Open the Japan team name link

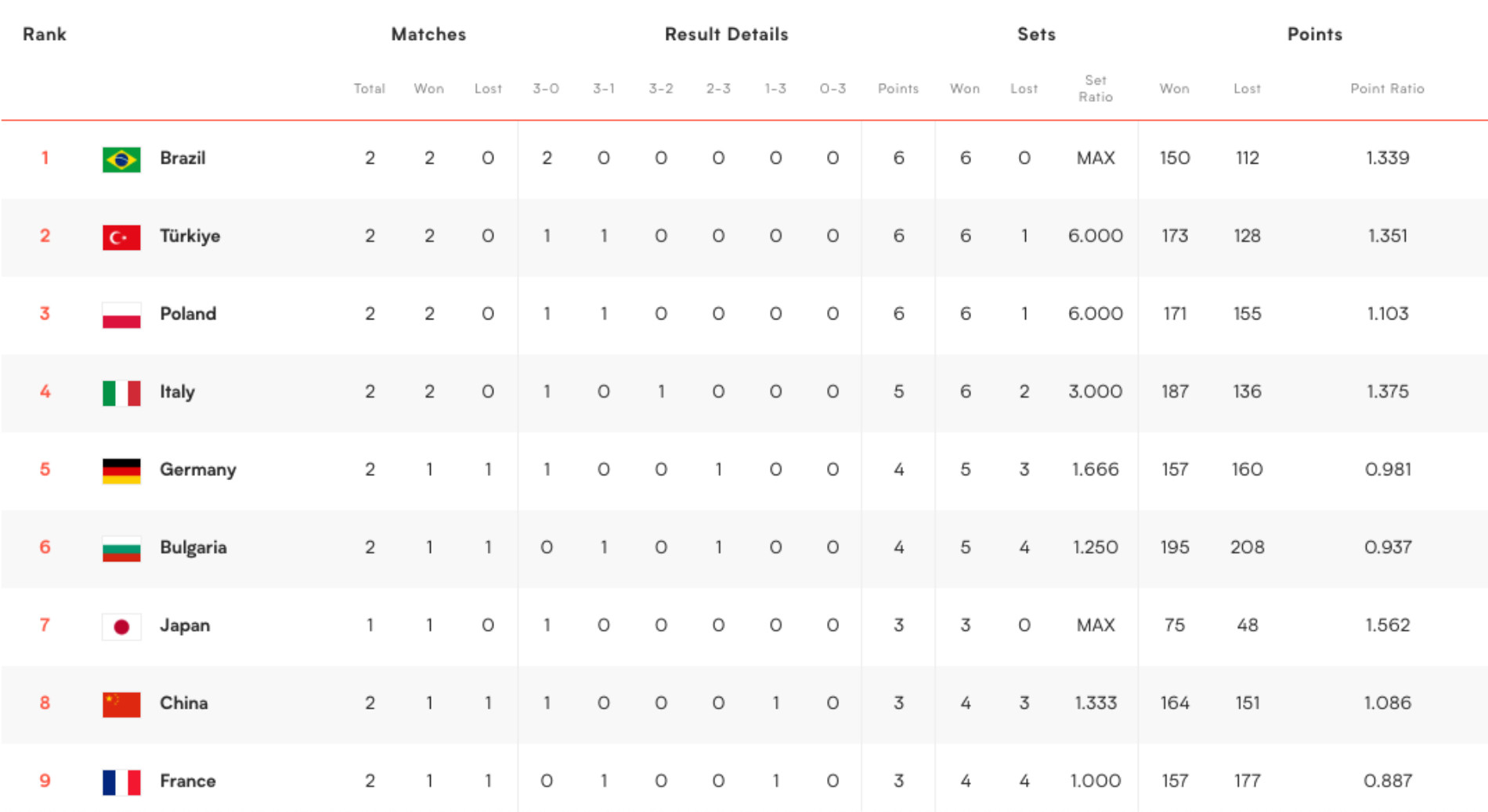pyautogui.click(x=185, y=625)
